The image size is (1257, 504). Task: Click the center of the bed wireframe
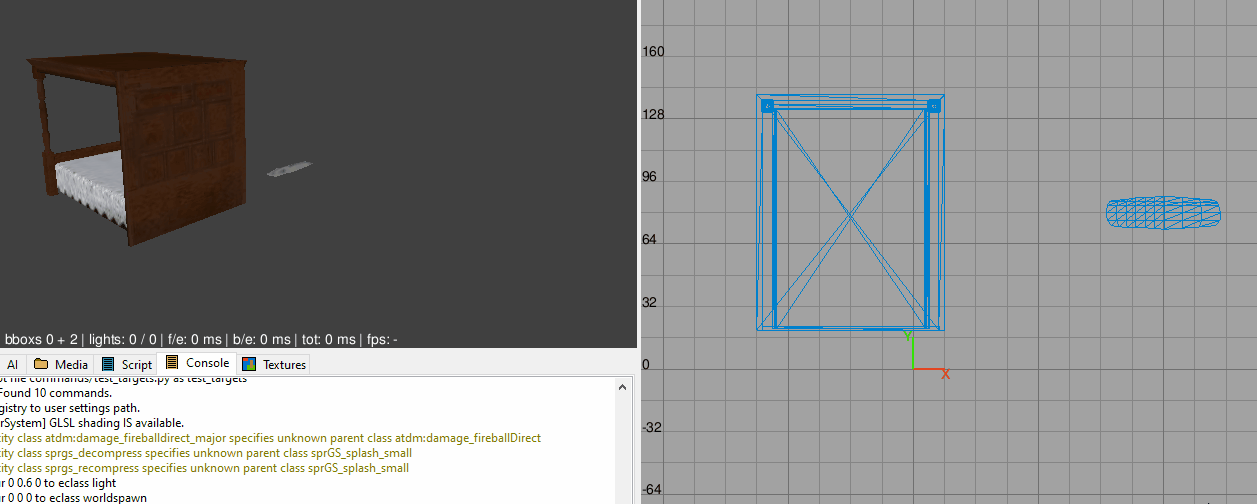pyautogui.click(x=850, y=213)
